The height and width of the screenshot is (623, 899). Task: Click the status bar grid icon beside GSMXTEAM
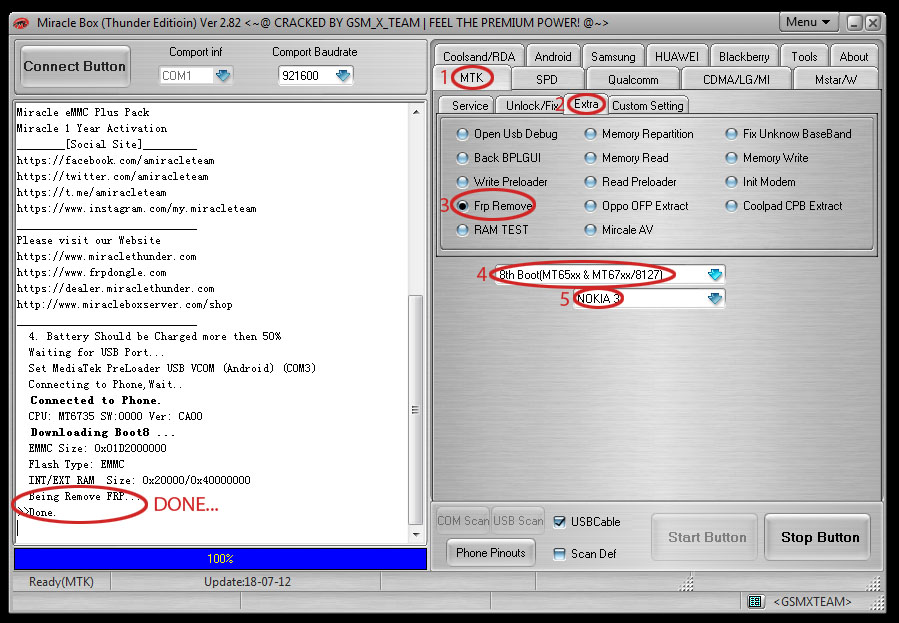tap(755, 601)
